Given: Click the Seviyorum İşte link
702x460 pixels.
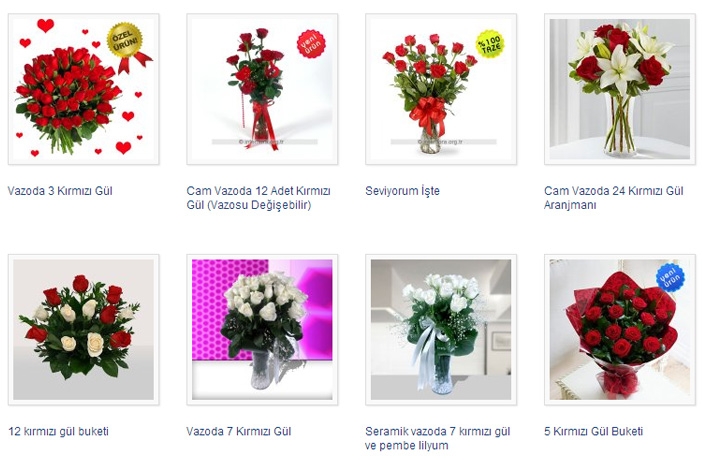Looking at the screenshot, I should point(402,191).
